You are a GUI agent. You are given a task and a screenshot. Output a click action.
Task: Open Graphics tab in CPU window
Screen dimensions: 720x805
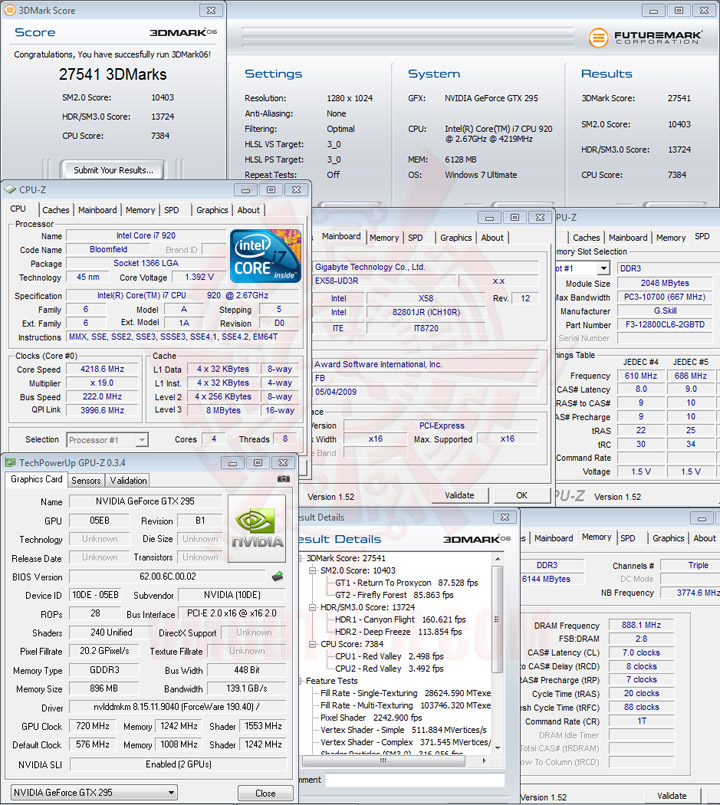(x=212, y=210)
